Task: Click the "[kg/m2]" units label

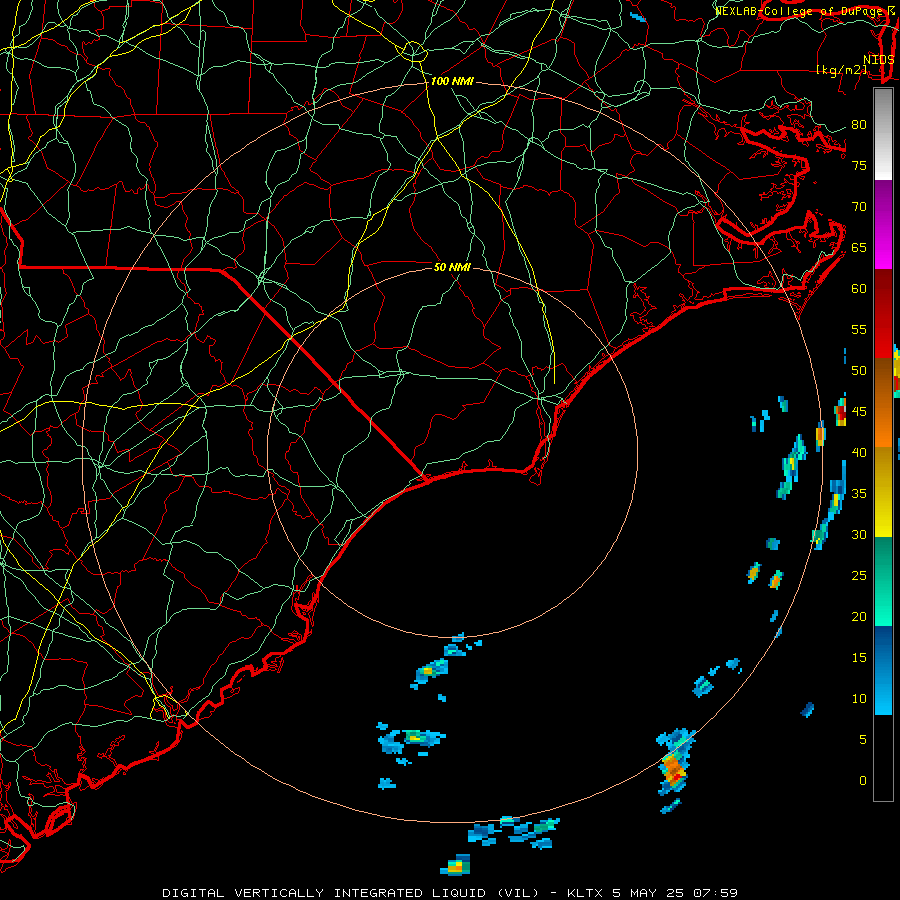Action: 841,70
